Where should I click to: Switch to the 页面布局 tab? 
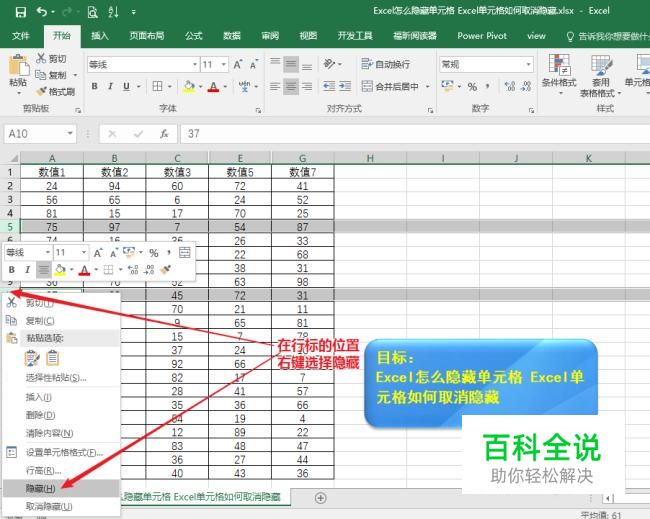pos(146,36)
